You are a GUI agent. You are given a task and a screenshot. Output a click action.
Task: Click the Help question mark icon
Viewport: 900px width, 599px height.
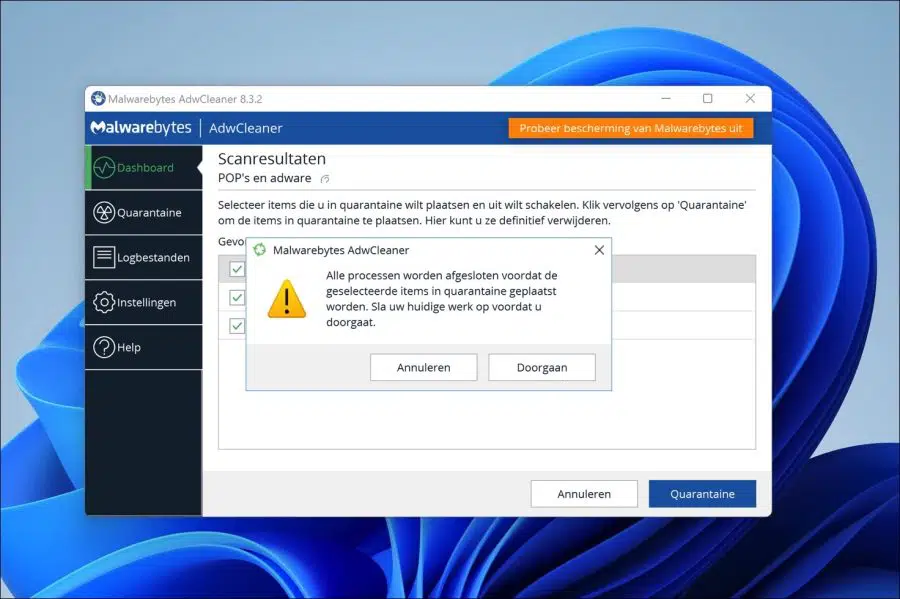[x=104, y=347]
